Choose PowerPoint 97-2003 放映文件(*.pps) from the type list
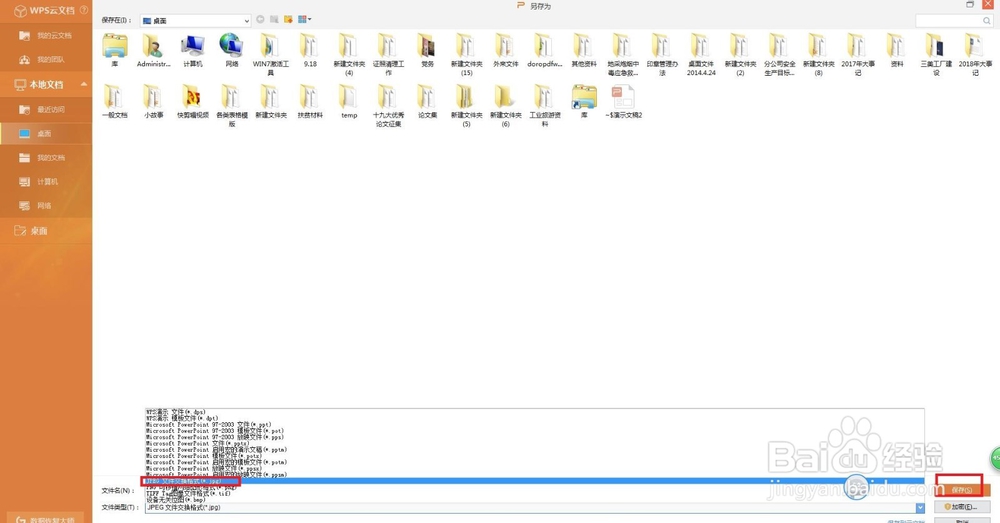The image size is (1000, 523). click(x=534, y=438)
